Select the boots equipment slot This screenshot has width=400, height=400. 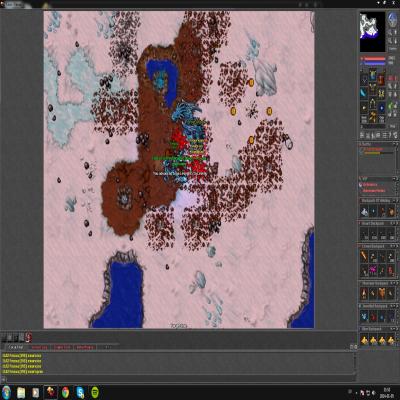[373, 117]
